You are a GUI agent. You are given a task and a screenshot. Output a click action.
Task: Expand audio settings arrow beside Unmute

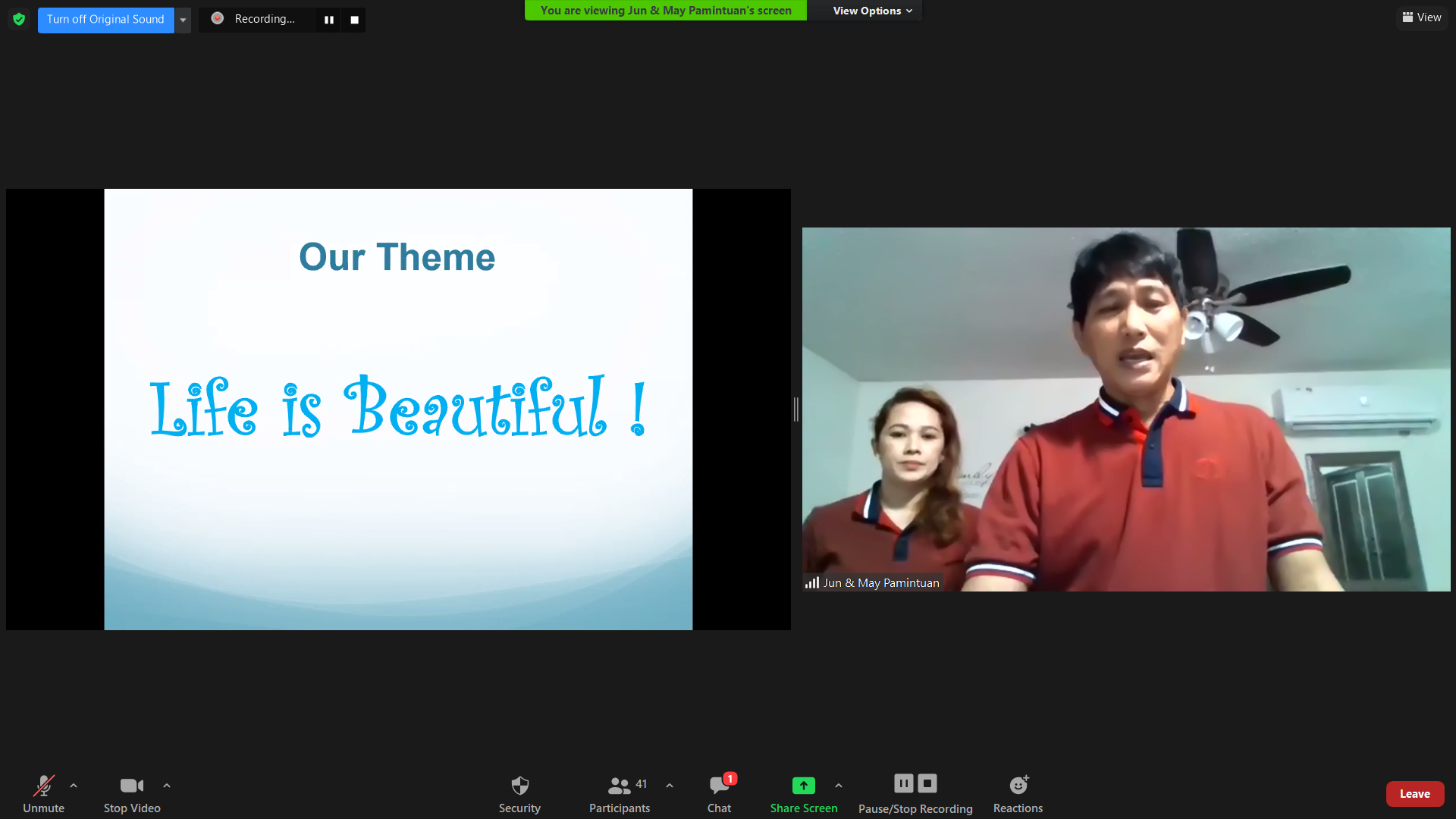pyautogui.click(x=74, y=786)
